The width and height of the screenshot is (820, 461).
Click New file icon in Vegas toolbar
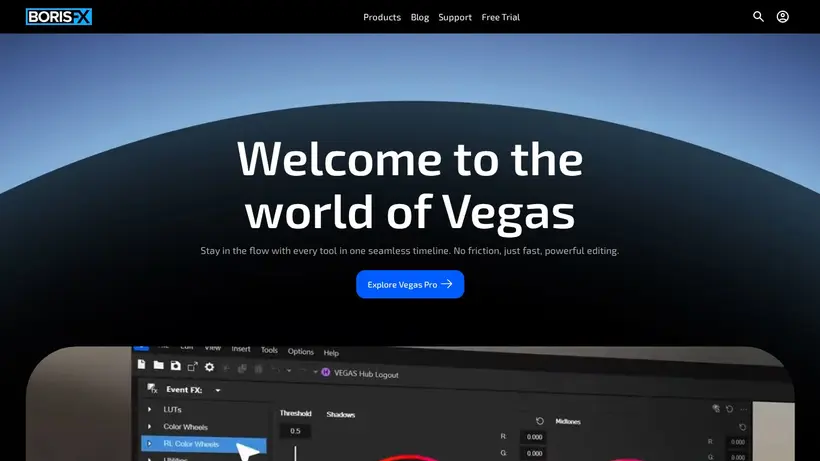tap(141, 364)
